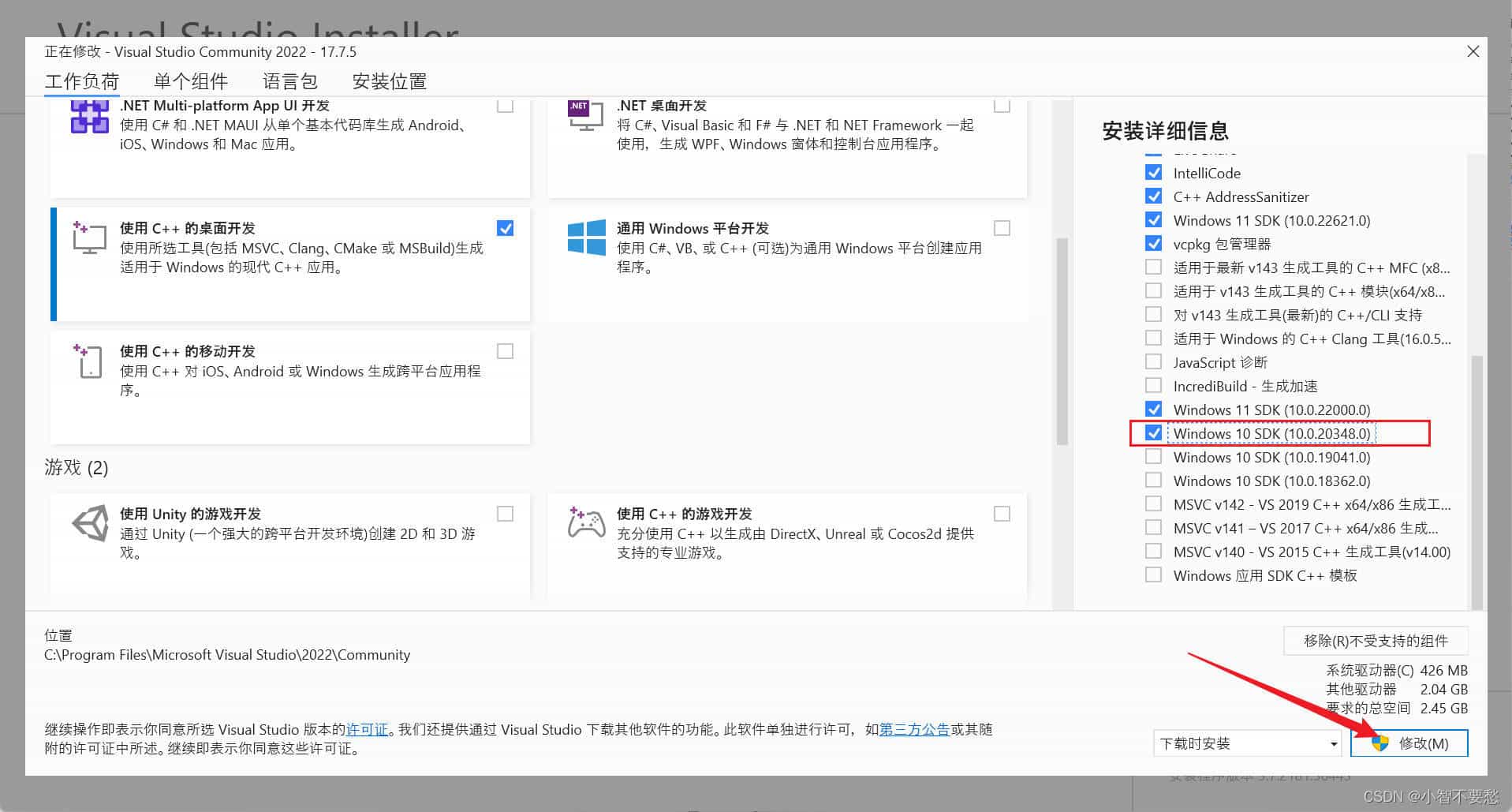Click the installation details vertical scrollbar
The image size is (1512, 812).
[1477, 481]
